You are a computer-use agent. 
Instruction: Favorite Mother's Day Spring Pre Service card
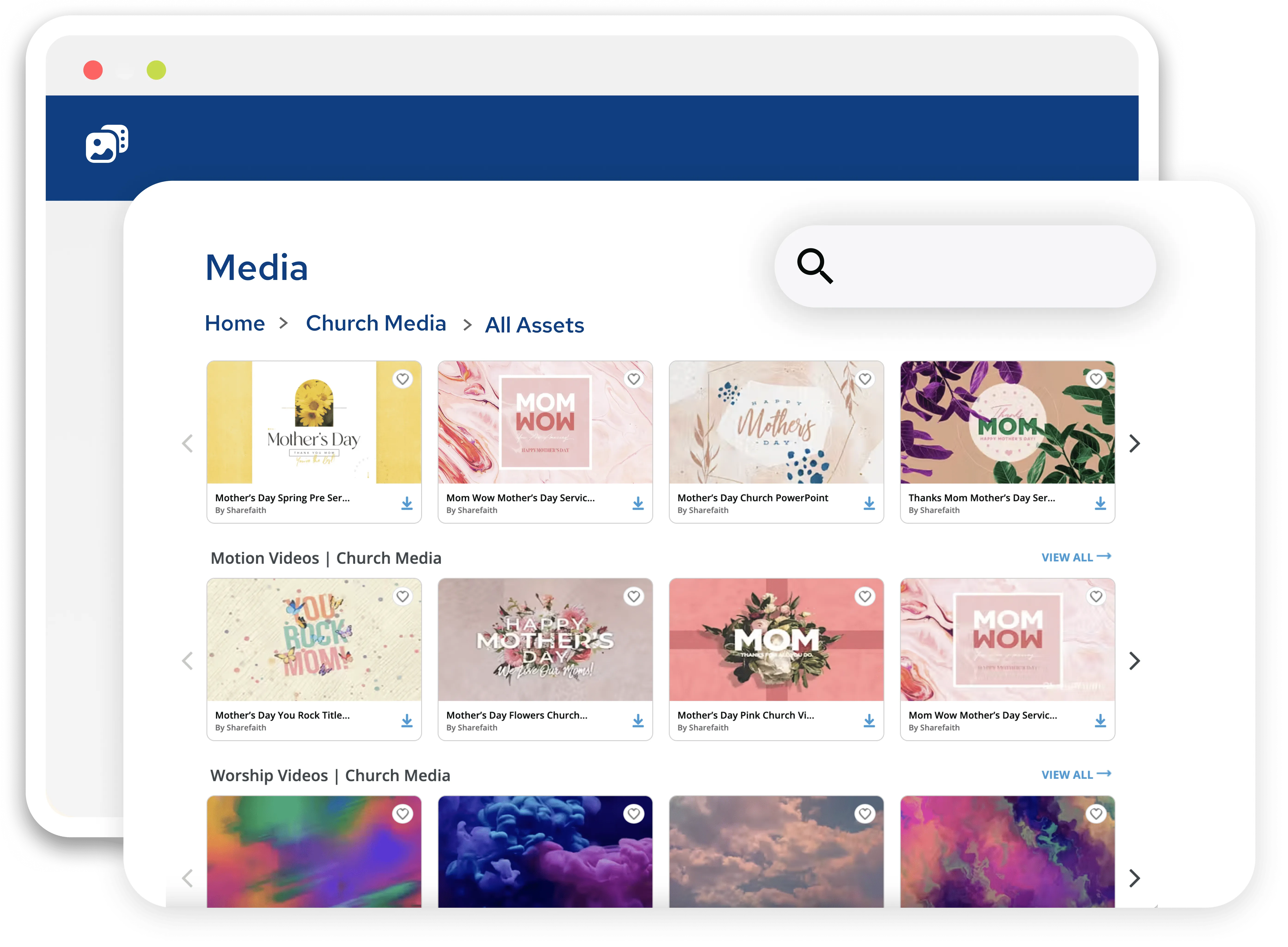402,379
